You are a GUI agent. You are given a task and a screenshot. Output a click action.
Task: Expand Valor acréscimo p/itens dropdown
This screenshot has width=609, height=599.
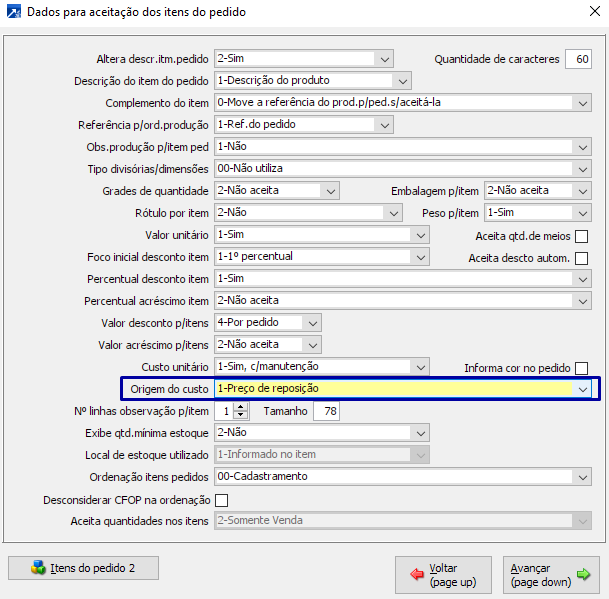(312, 345)
